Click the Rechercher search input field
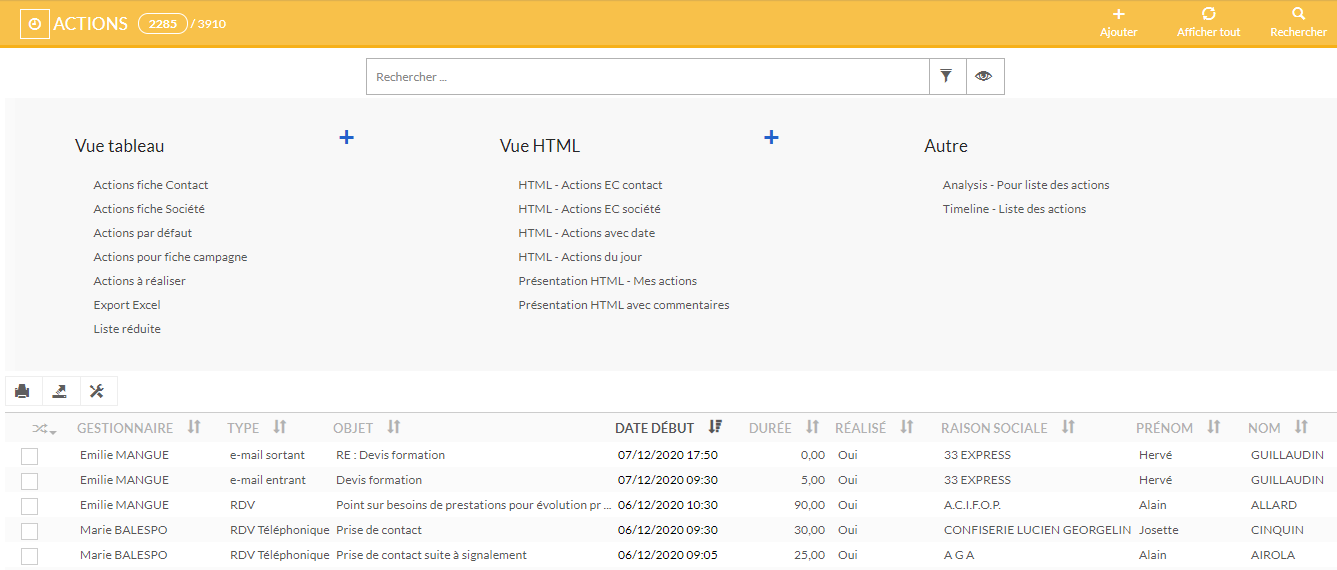1337x570 pixels. pyautogui.click(x=647, y=77)
